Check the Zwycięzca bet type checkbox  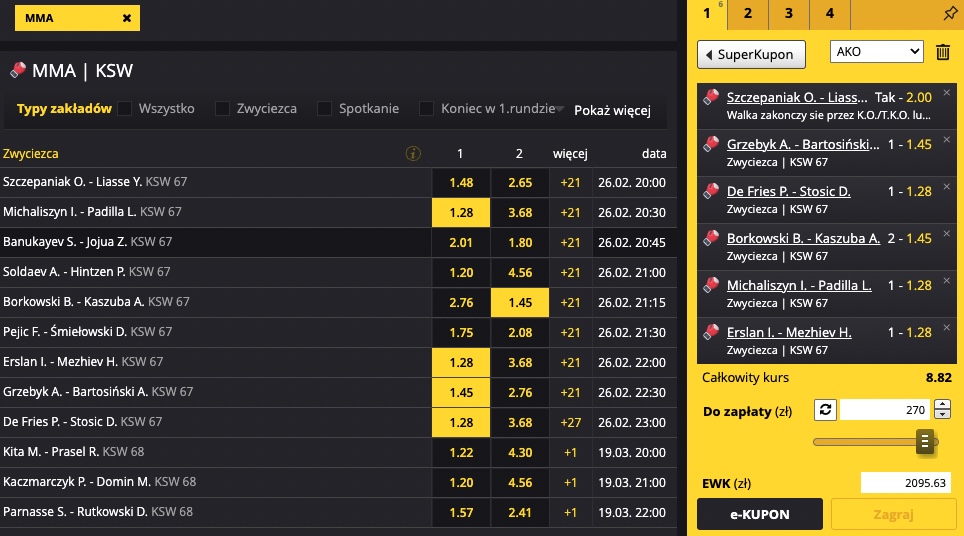[223, 109]
